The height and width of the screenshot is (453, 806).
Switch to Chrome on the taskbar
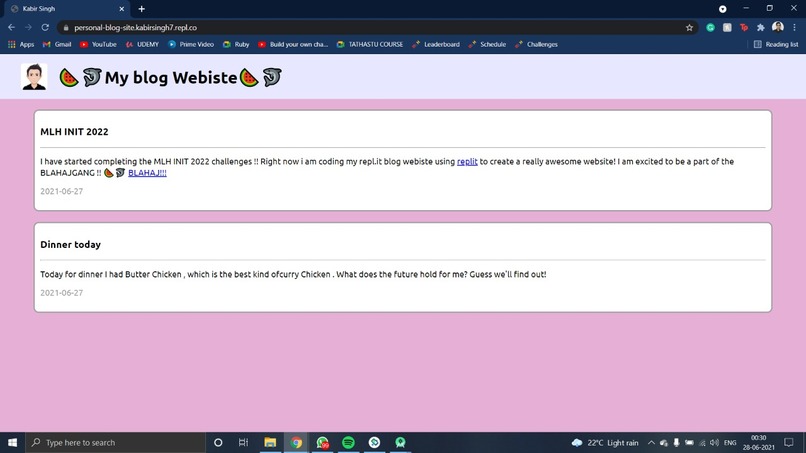[x=296, y=442]
